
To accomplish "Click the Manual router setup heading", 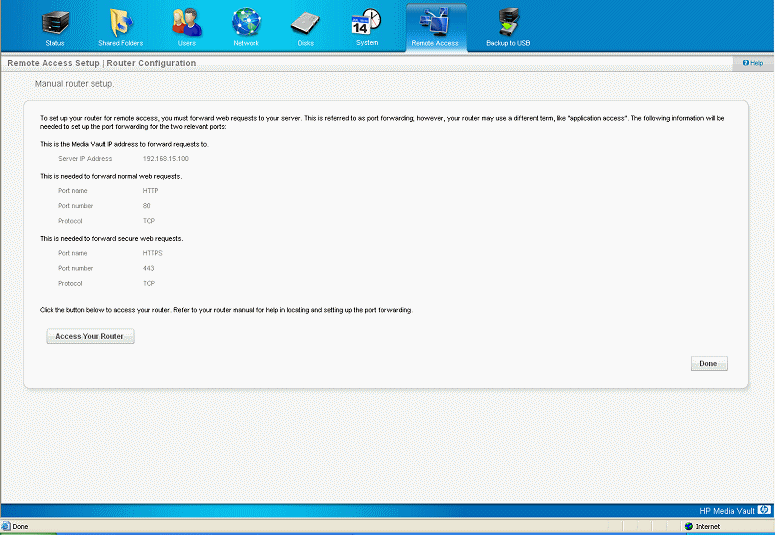I will tap(74, 84).
